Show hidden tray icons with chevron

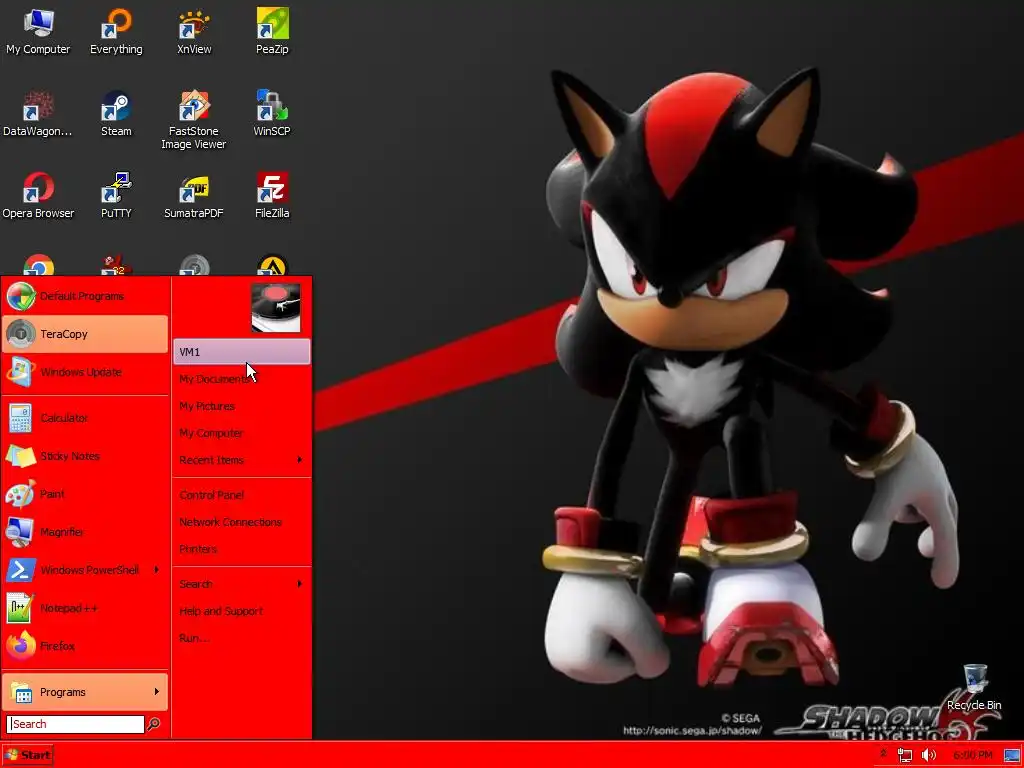883,754
